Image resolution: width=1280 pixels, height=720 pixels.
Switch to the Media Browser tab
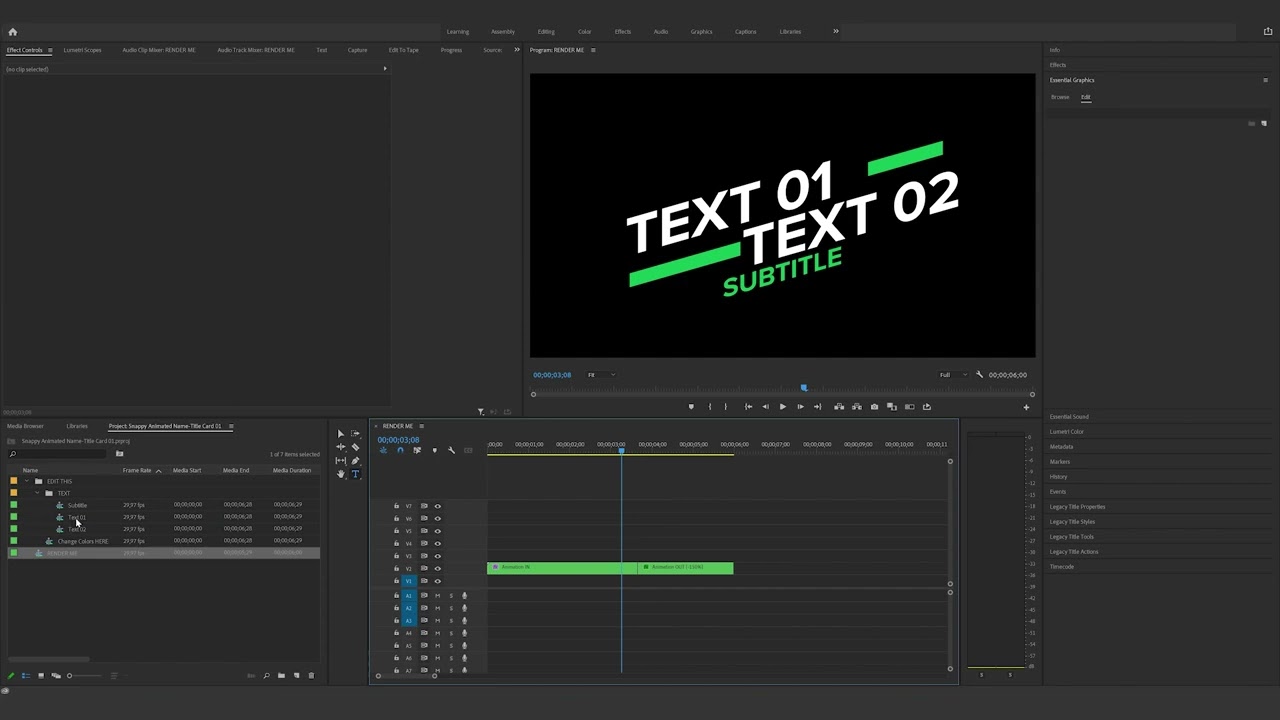(25, 426)
